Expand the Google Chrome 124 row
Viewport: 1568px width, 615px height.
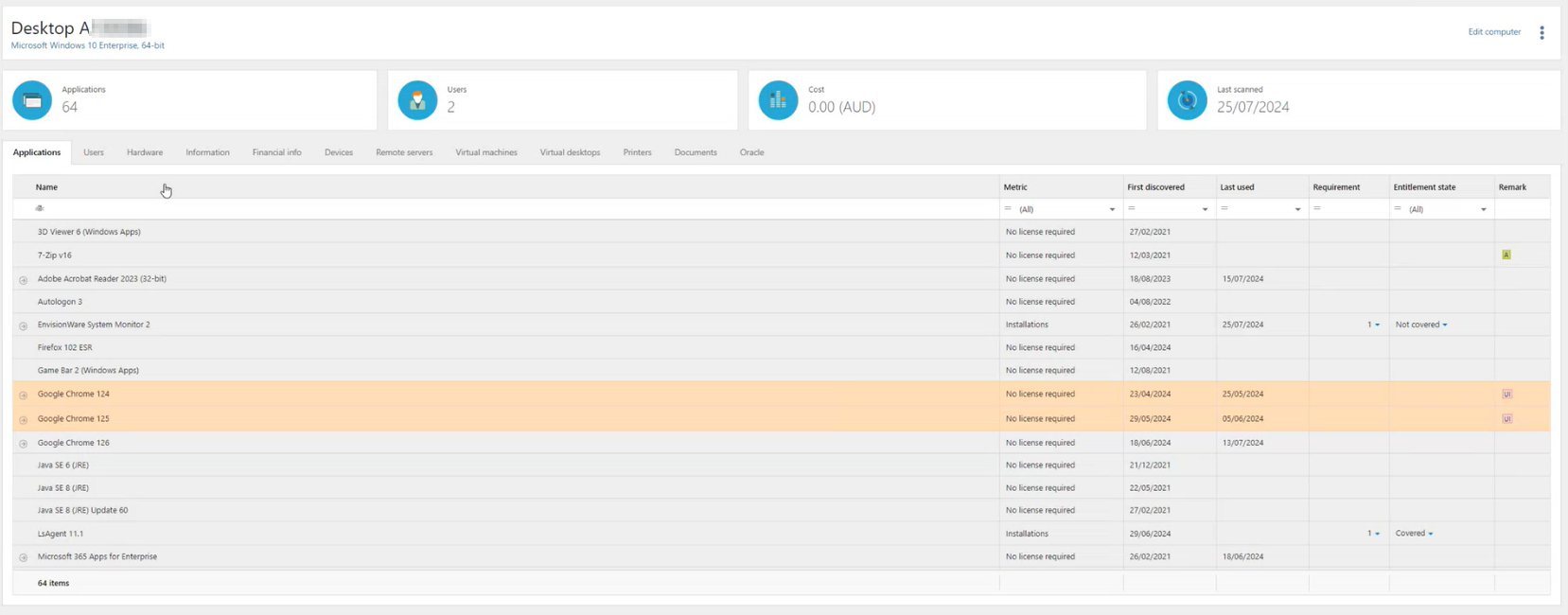pyautogui.click(x=24, y=395)
